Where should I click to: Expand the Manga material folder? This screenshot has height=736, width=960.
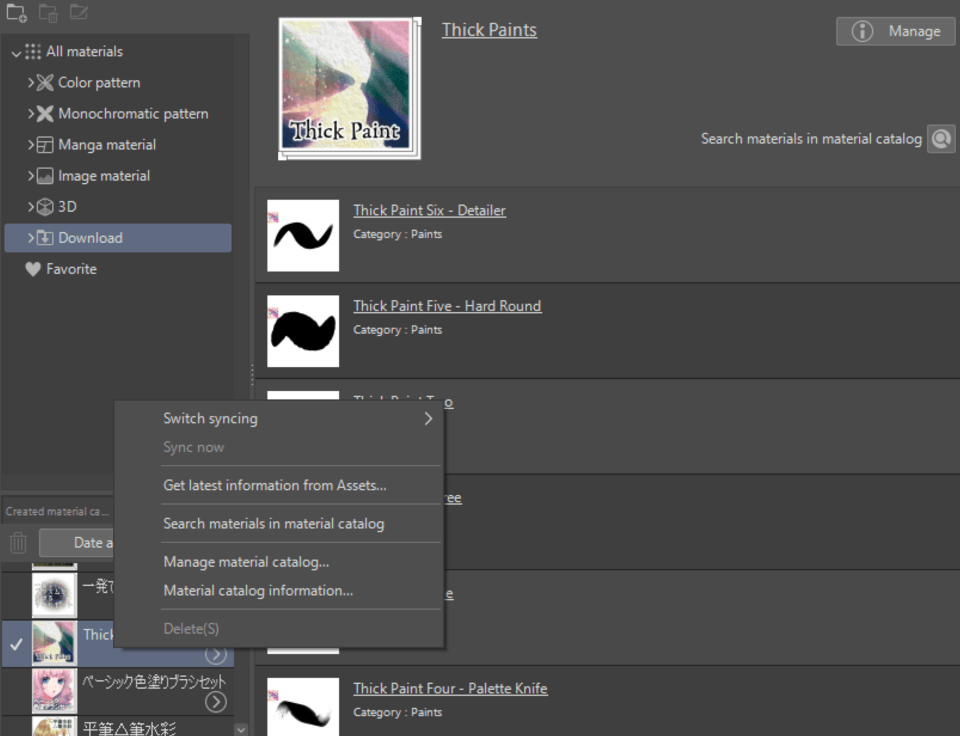(31, 145)
